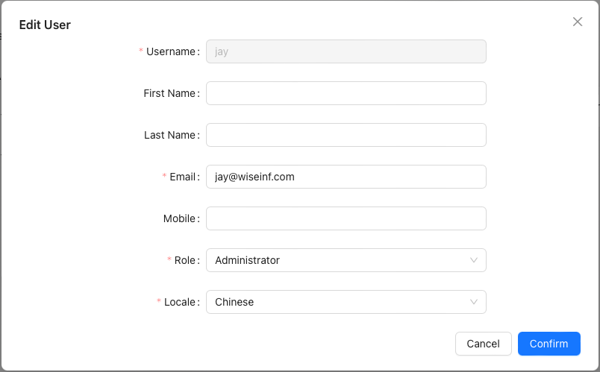
Task: Focus the Last Name input field
Action: pos(346,135)
